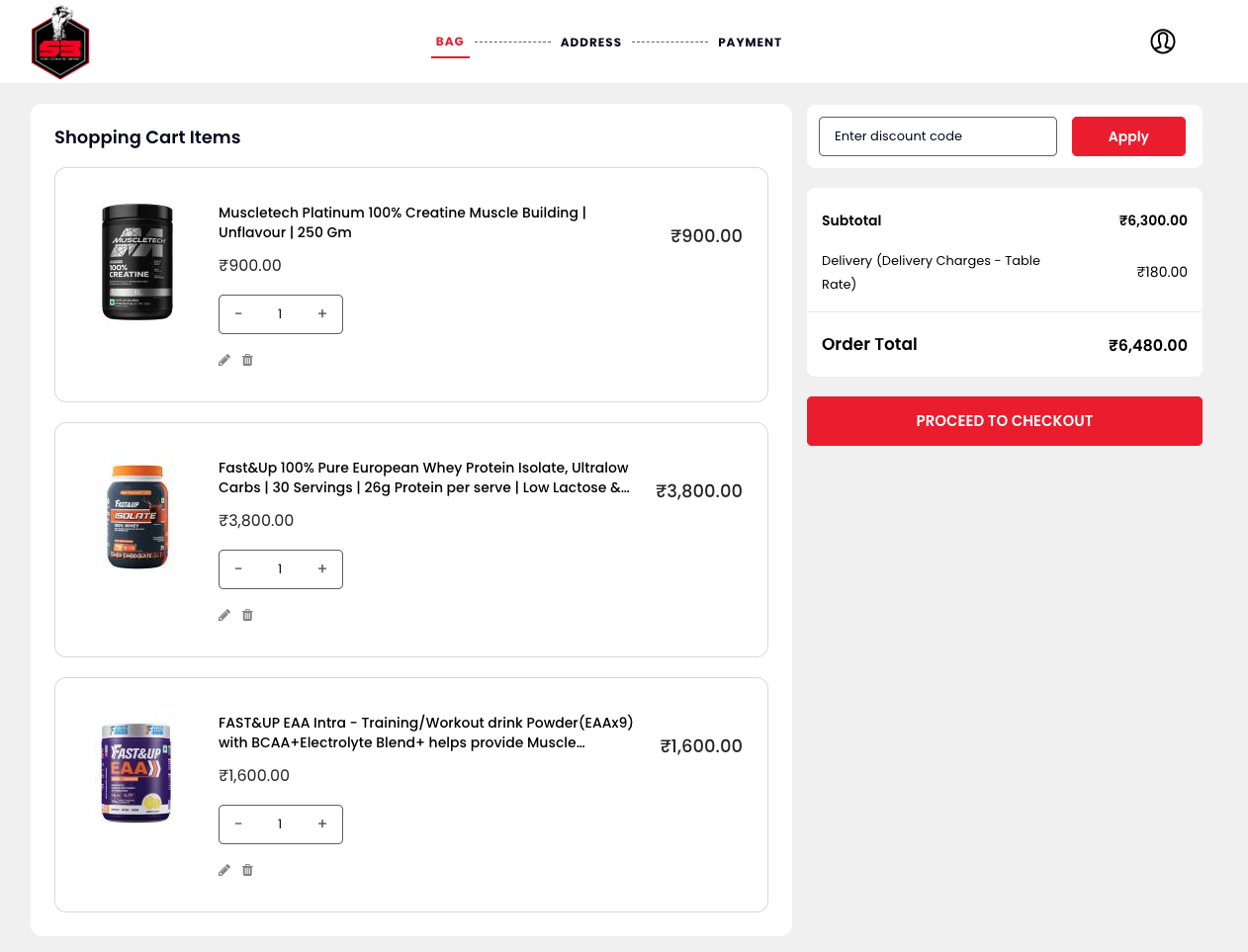Increase quantity of FAST&UP EAA Intra

pyautogui.click(x=322, y=824)
